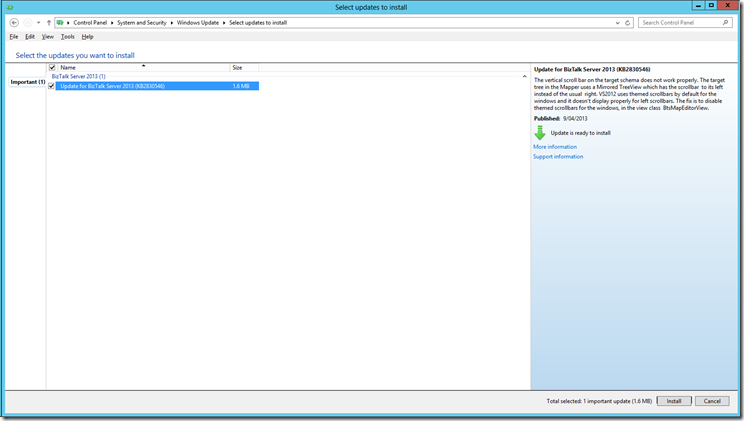Click the breadcrumb arrow after Control Panel
The height and width of the screenshot is (421, 744).
point(112,23)
